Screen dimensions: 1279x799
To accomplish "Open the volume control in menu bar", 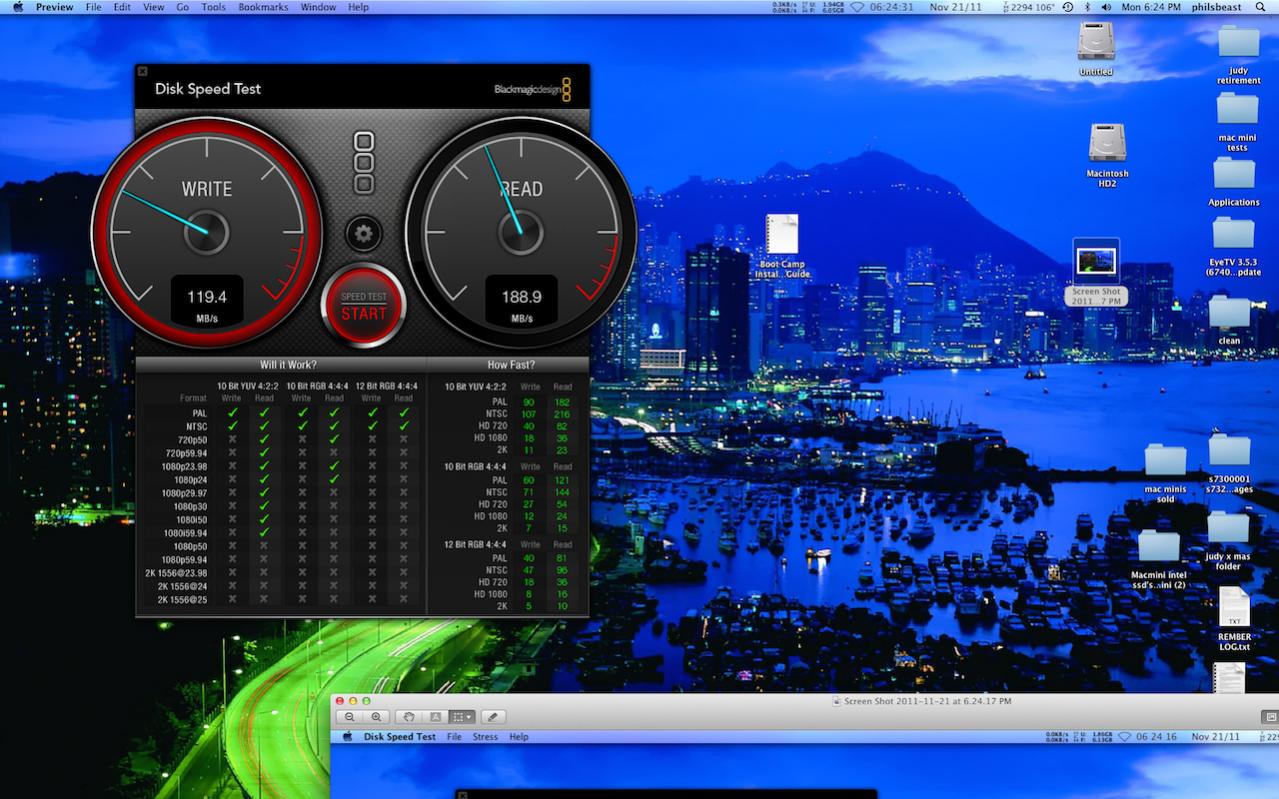I will click(1106, 7).
